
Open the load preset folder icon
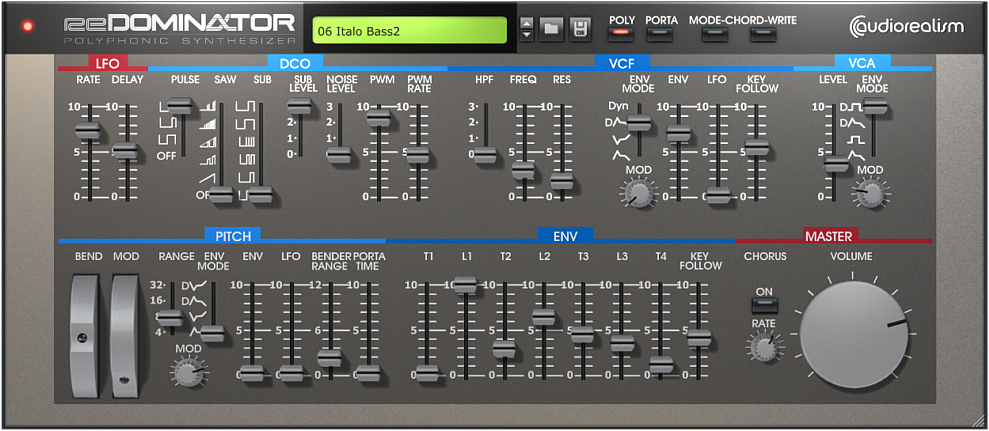(551, 28)
